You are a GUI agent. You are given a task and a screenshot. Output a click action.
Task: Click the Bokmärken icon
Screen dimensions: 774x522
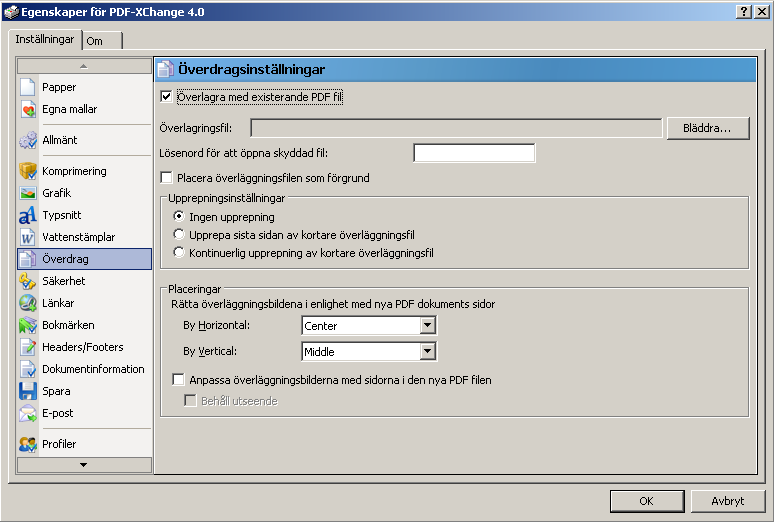click(x=28, y=325)
